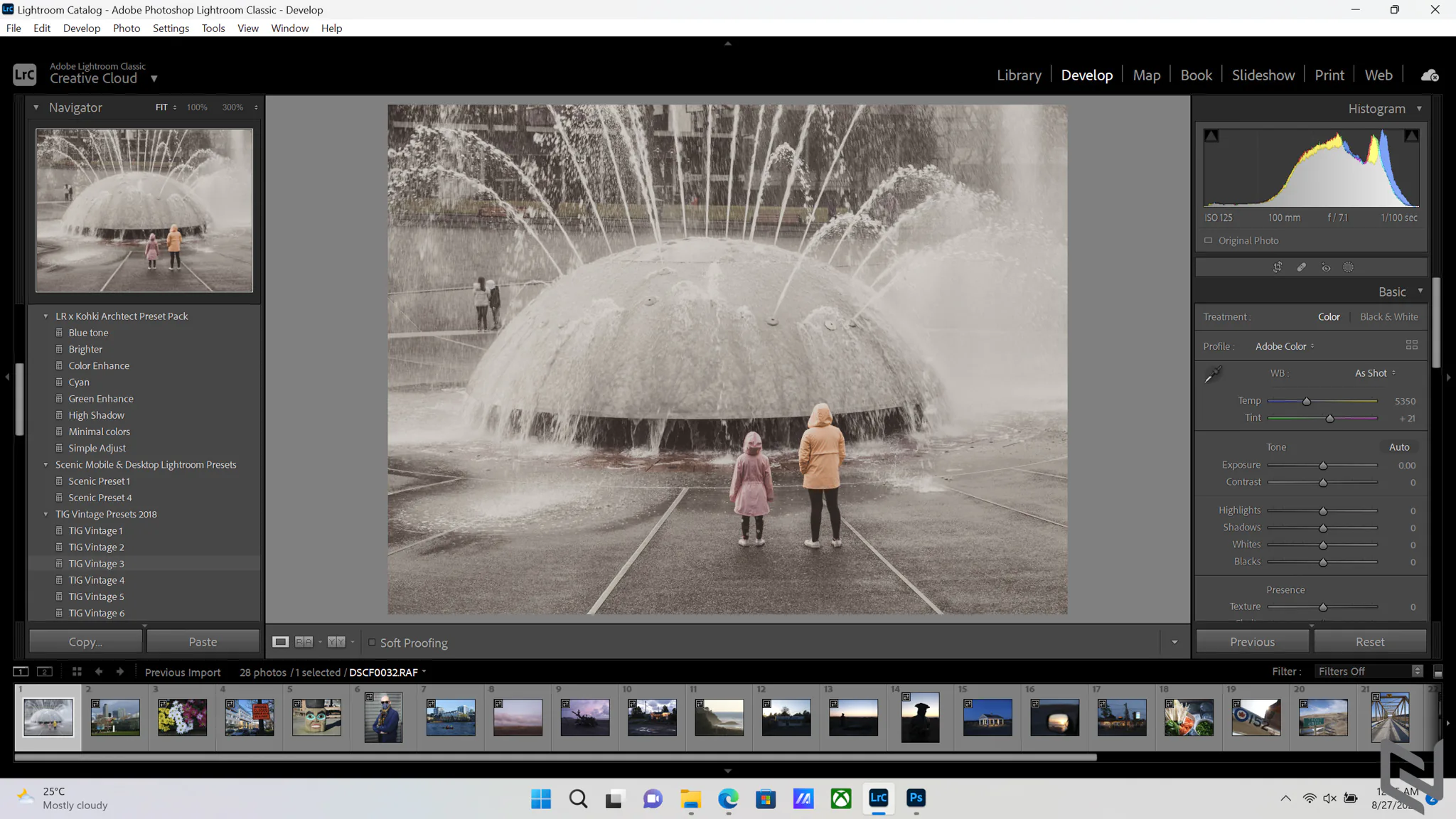Switch to Loupe view icon in toolbar
Viewport: 1456px width, 819px height.
281,642
